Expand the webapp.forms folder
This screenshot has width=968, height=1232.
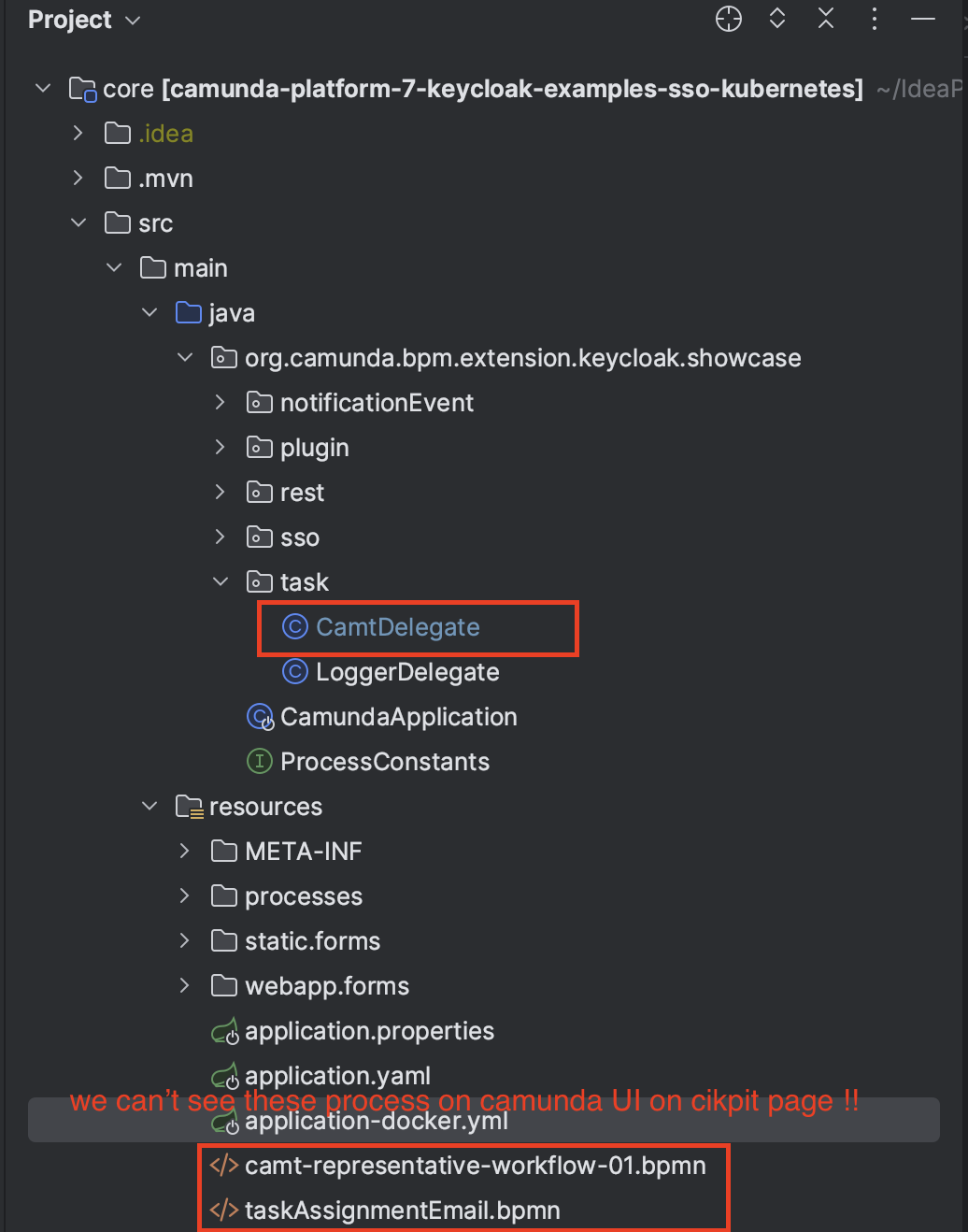(185, 986)
